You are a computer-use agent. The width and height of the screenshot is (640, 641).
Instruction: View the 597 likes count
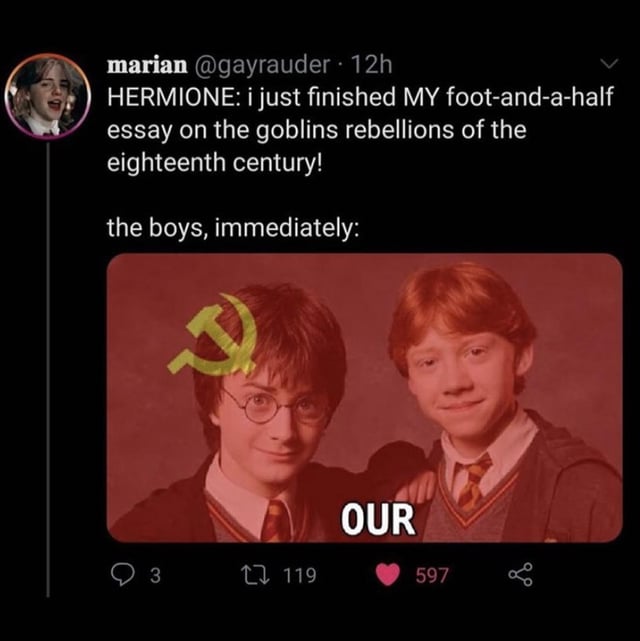[x=432, y=575]
